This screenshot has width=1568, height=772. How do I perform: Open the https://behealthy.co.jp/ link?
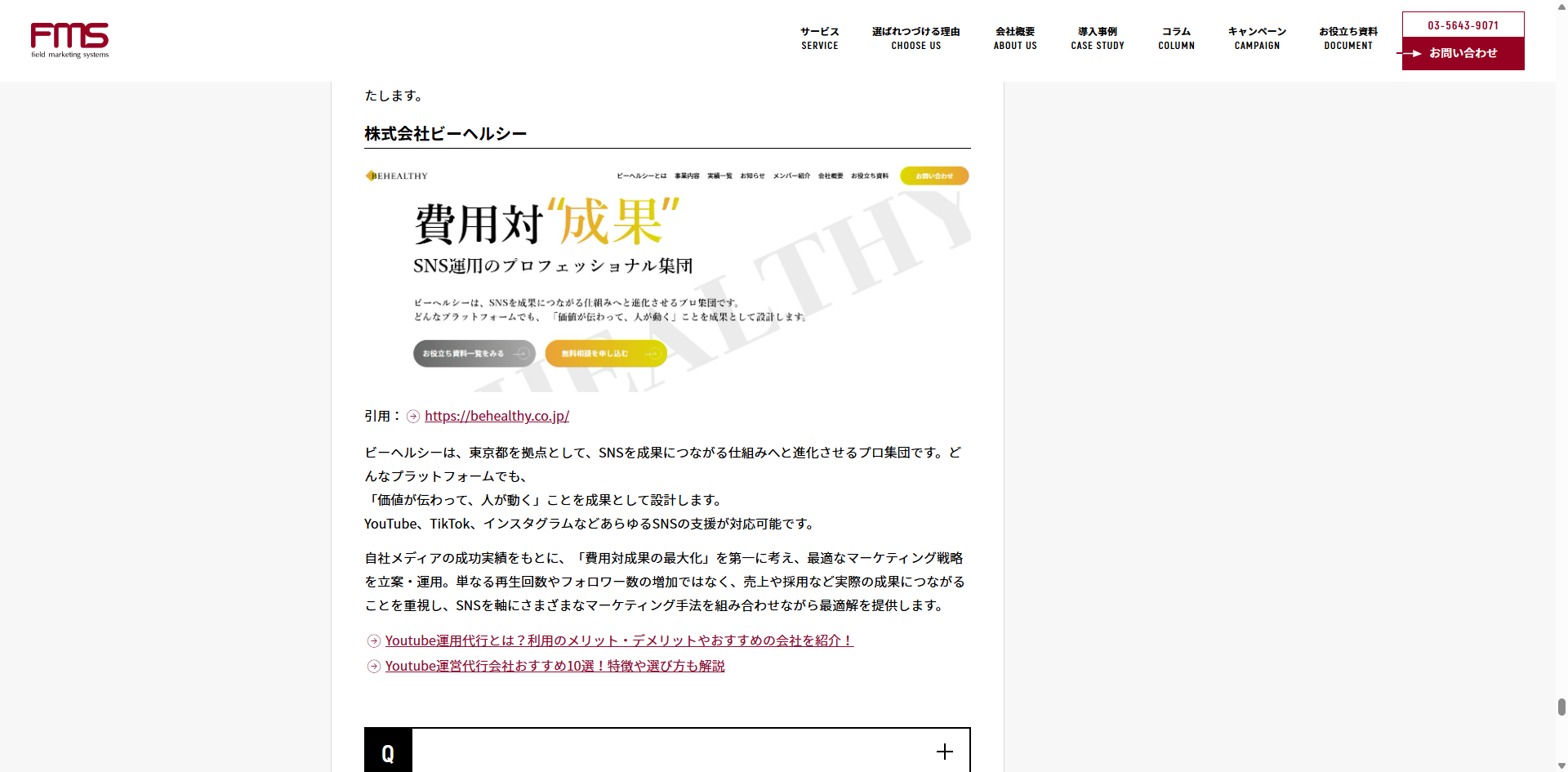click(x=497, y=416)
